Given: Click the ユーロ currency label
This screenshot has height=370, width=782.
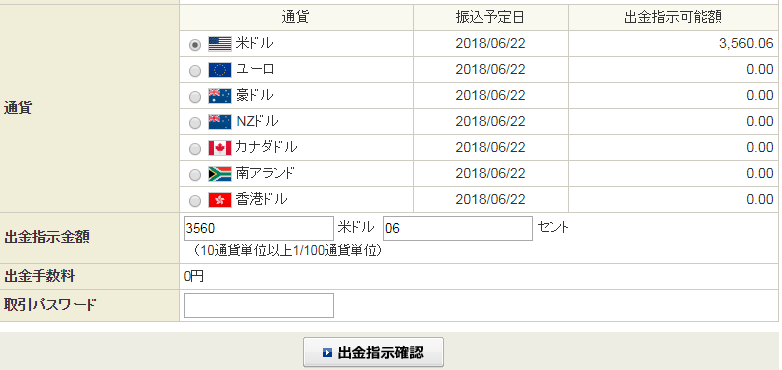Looking at the screenshot, I should coord(255,69).
